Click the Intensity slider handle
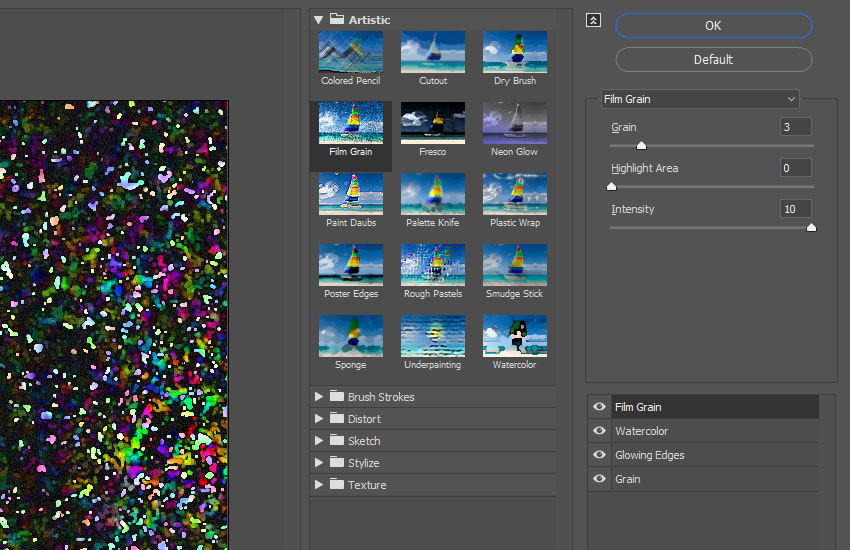Screen dimensions: 850x550 (811, 227)
